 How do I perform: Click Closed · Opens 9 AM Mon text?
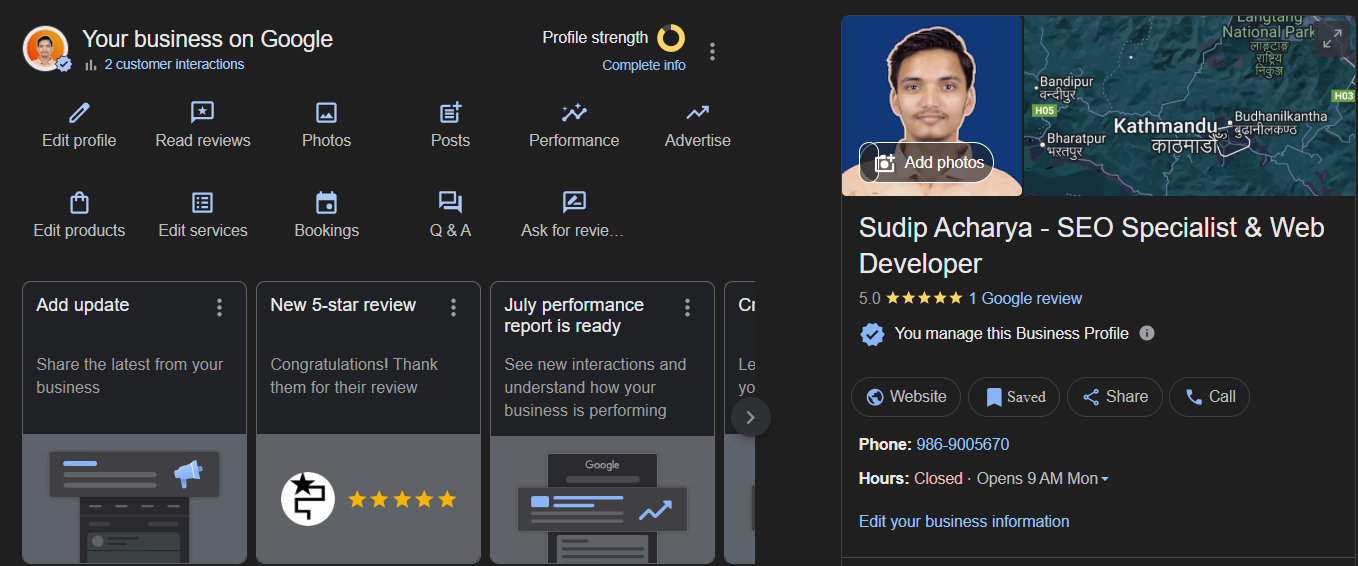coord(1006,479)
